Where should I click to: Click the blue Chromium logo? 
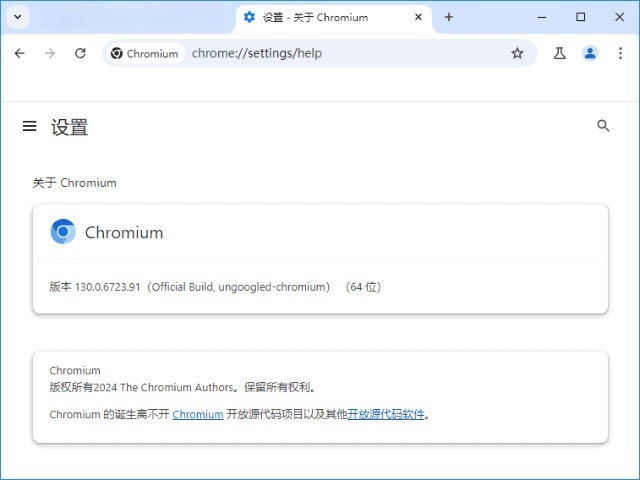[63, 232]
